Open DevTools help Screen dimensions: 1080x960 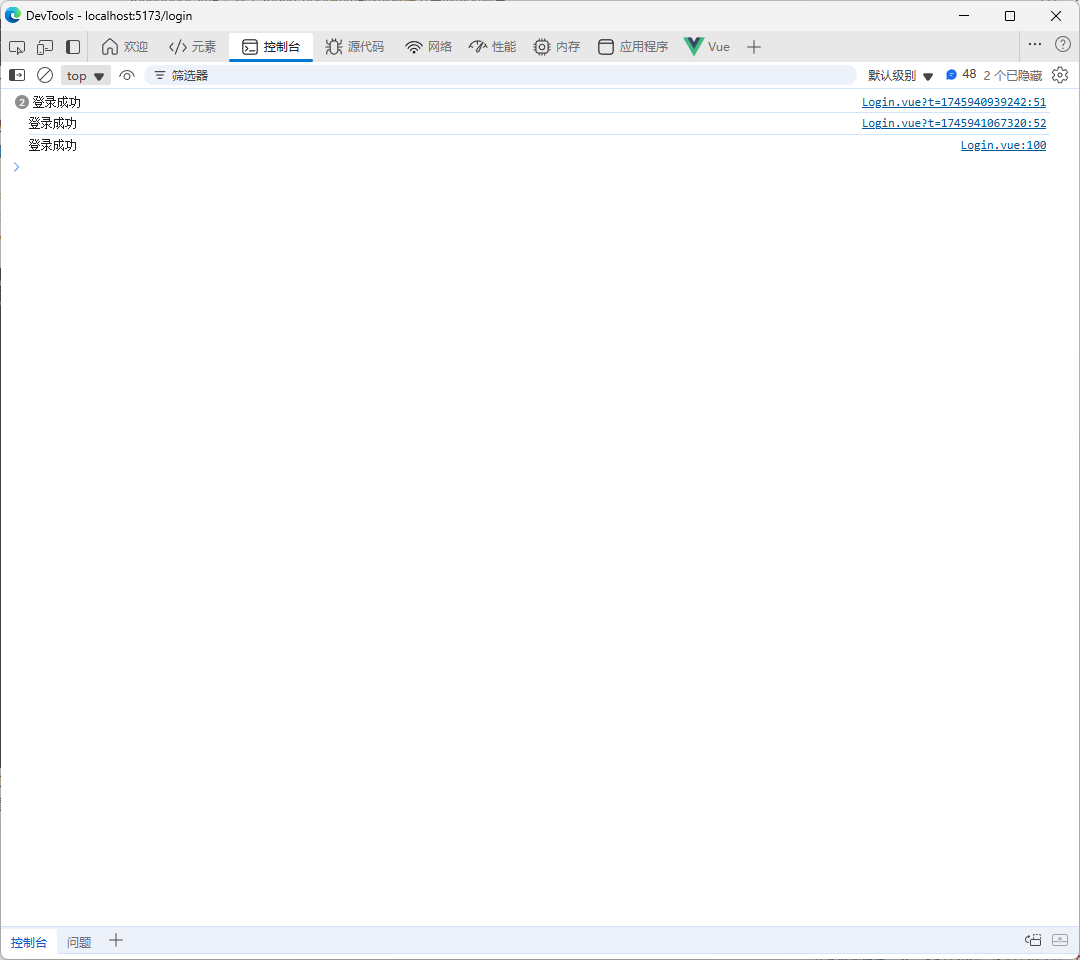[x=1062, y=44]
